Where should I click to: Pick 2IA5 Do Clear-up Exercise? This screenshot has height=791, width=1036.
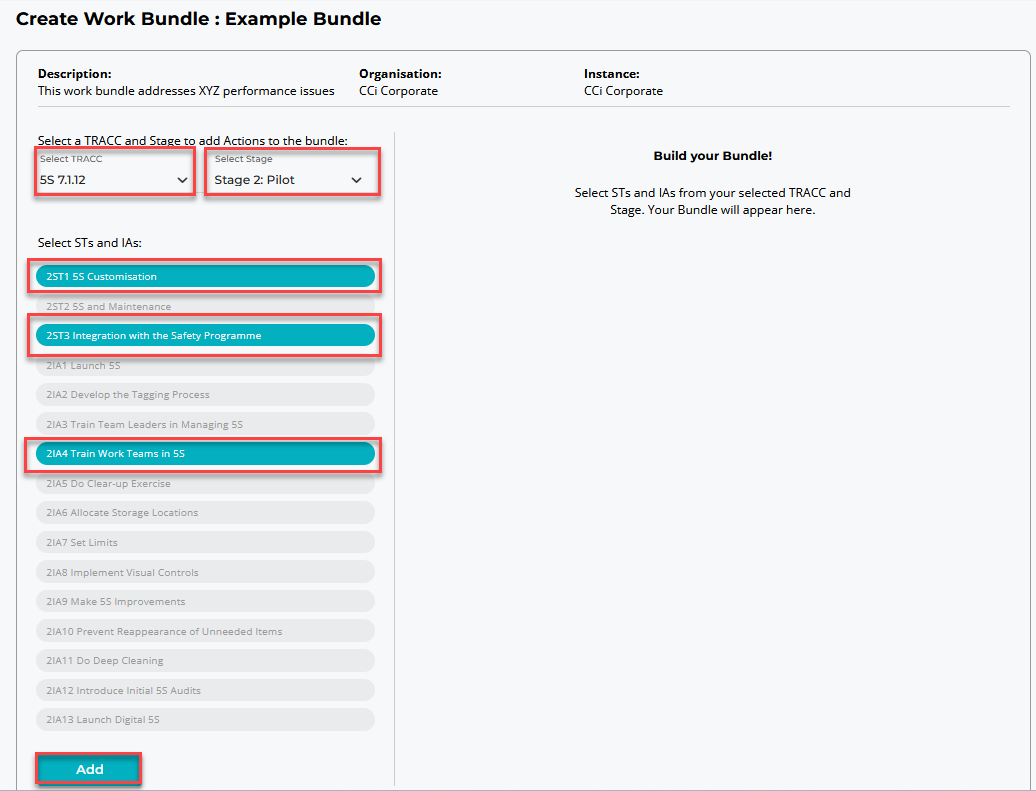(205, 484)
